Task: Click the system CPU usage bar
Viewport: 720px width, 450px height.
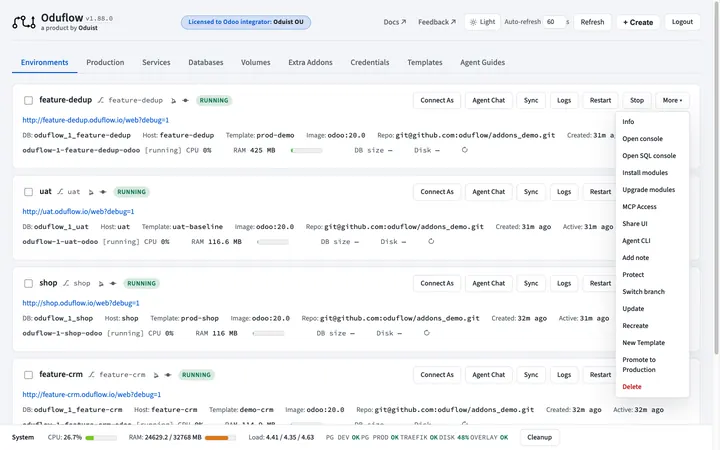Action: [101, 438]
